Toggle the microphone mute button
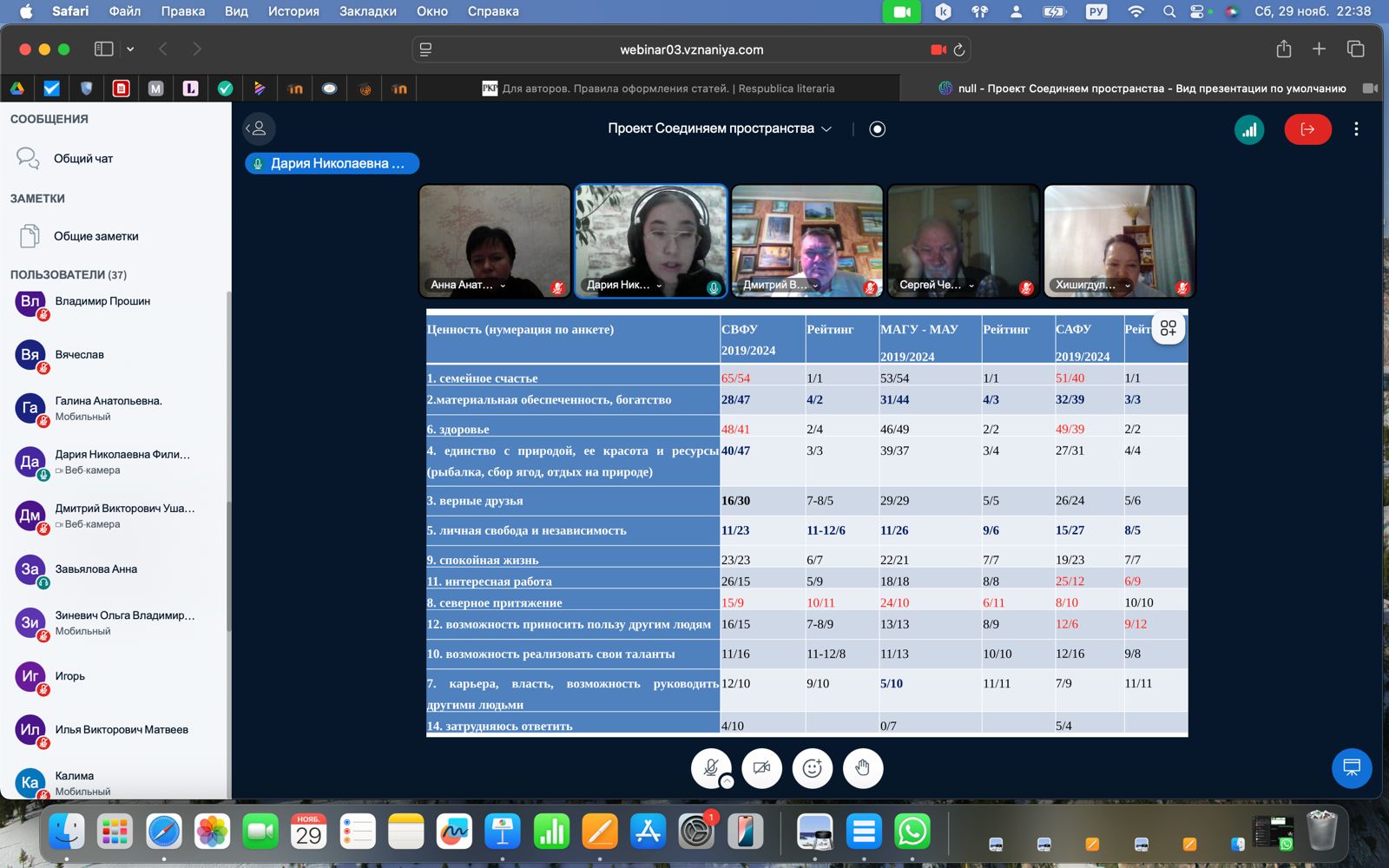 710,767
